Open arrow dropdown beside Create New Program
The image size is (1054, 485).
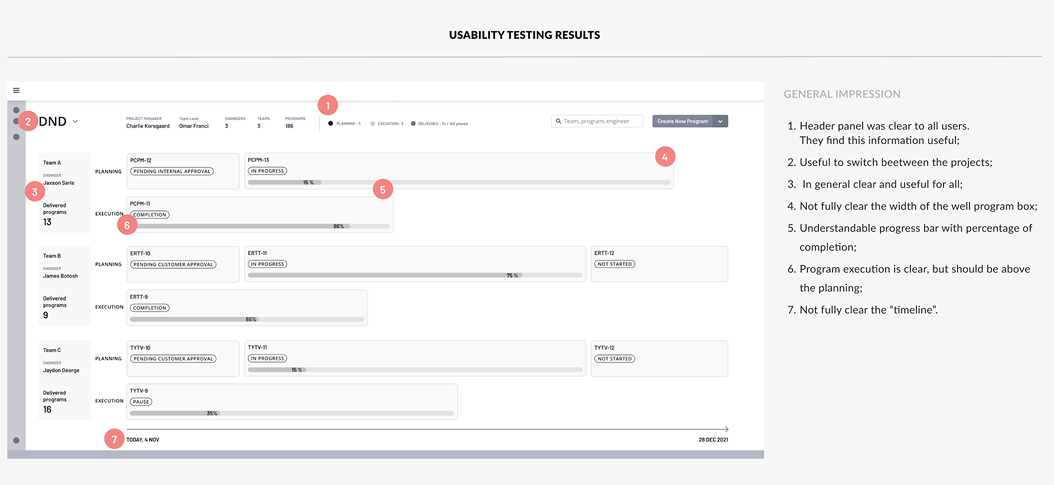720,122
